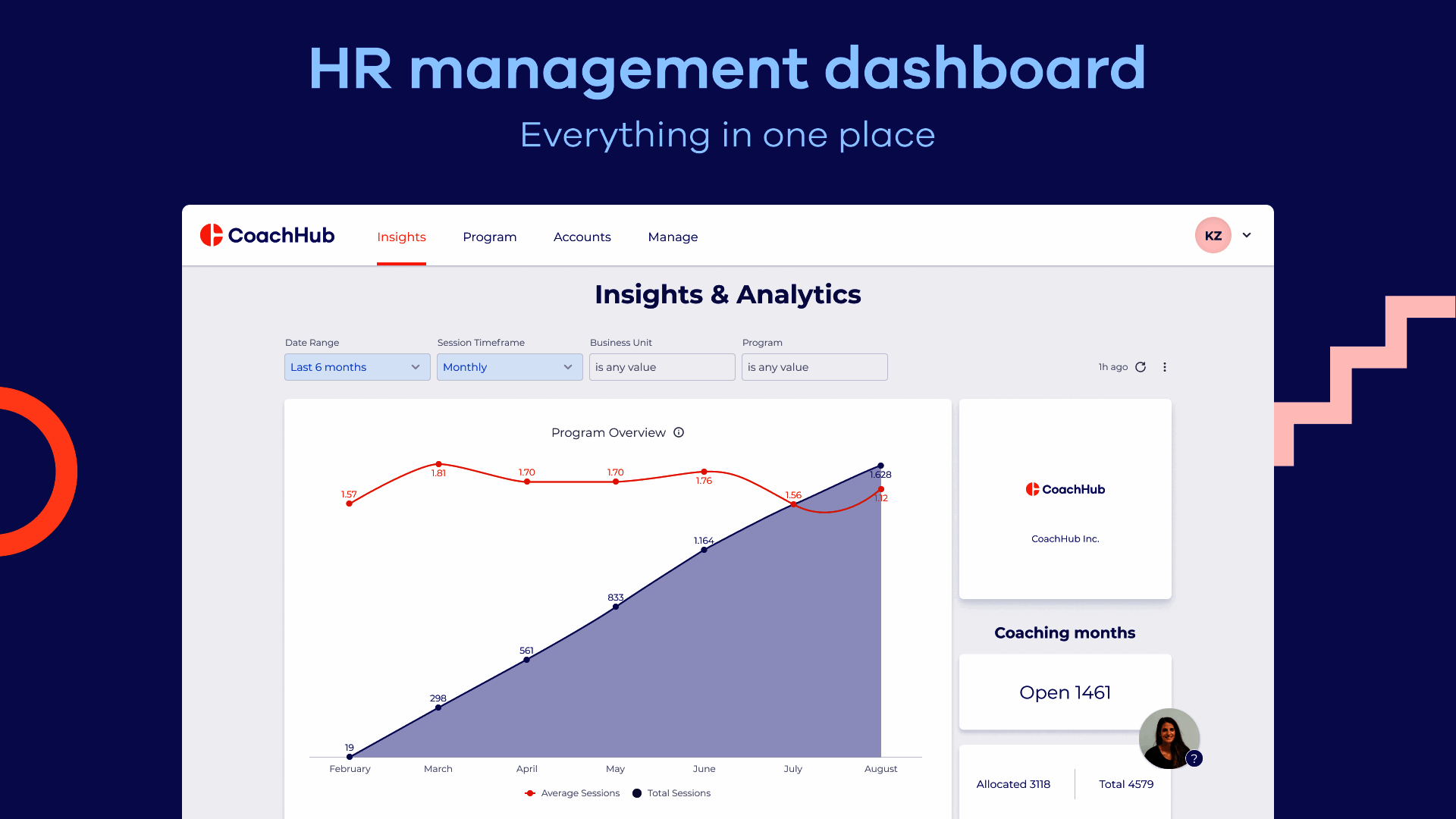Click the CoachHub logo in the navbar
This screenshot has height=819, width=1456.
tap(267, 235)
